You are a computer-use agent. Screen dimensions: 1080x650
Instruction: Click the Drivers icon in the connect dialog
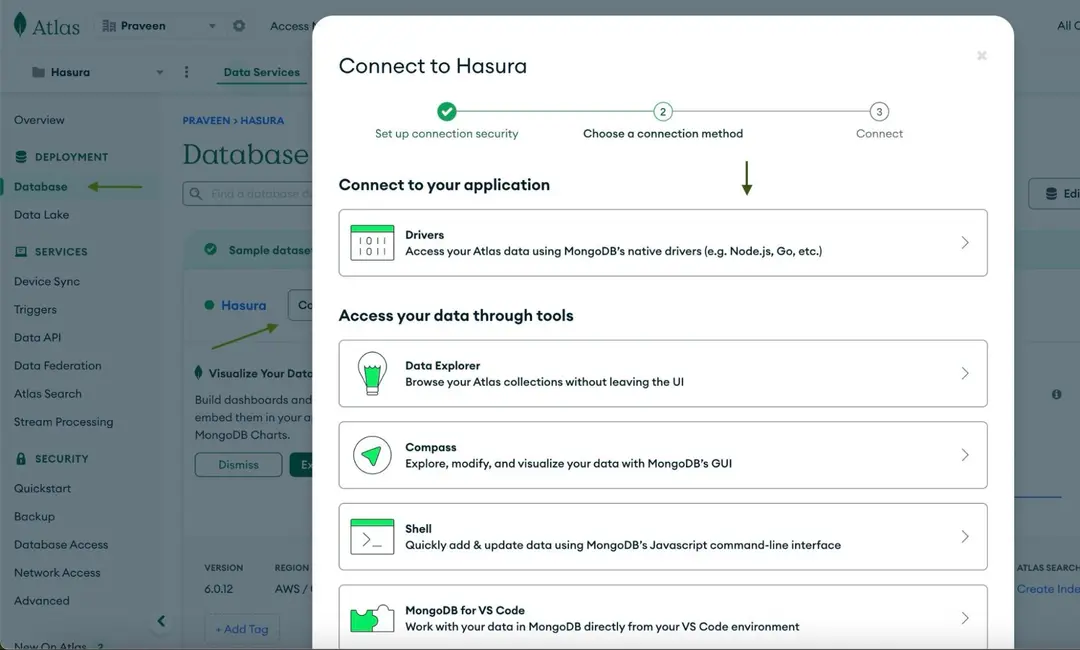pos(371,242)
